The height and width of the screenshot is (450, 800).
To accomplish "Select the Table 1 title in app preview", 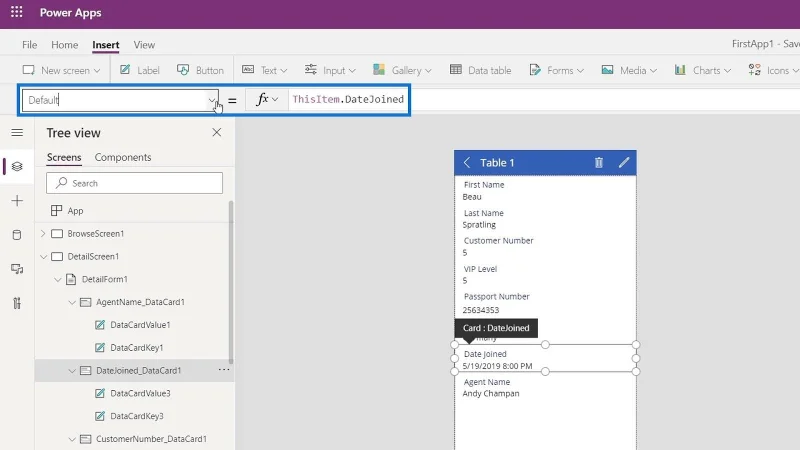I will point(497,163).
